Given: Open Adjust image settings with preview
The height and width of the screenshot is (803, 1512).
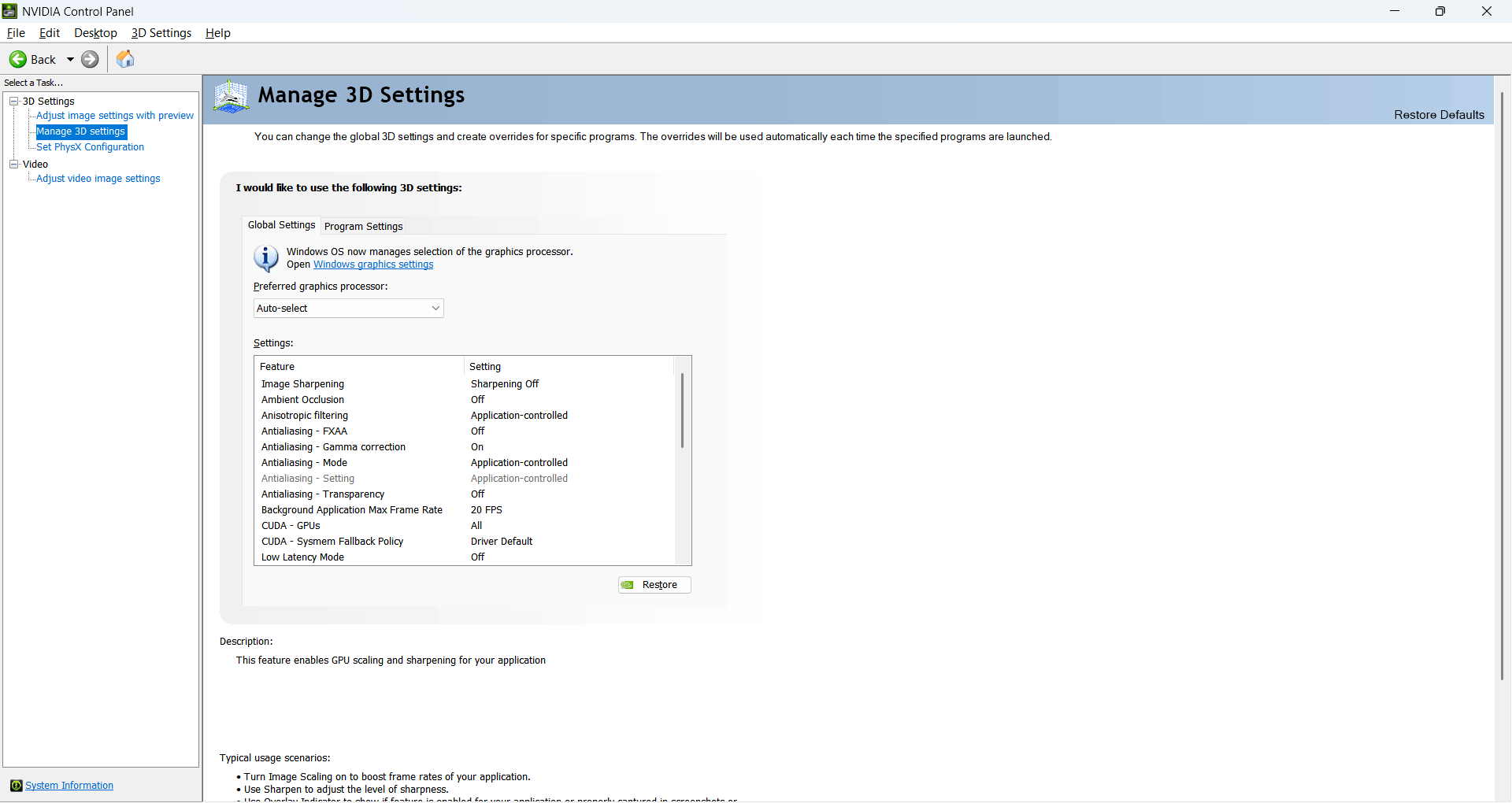Looking at the screenshot, I should [x=115, y=116].
